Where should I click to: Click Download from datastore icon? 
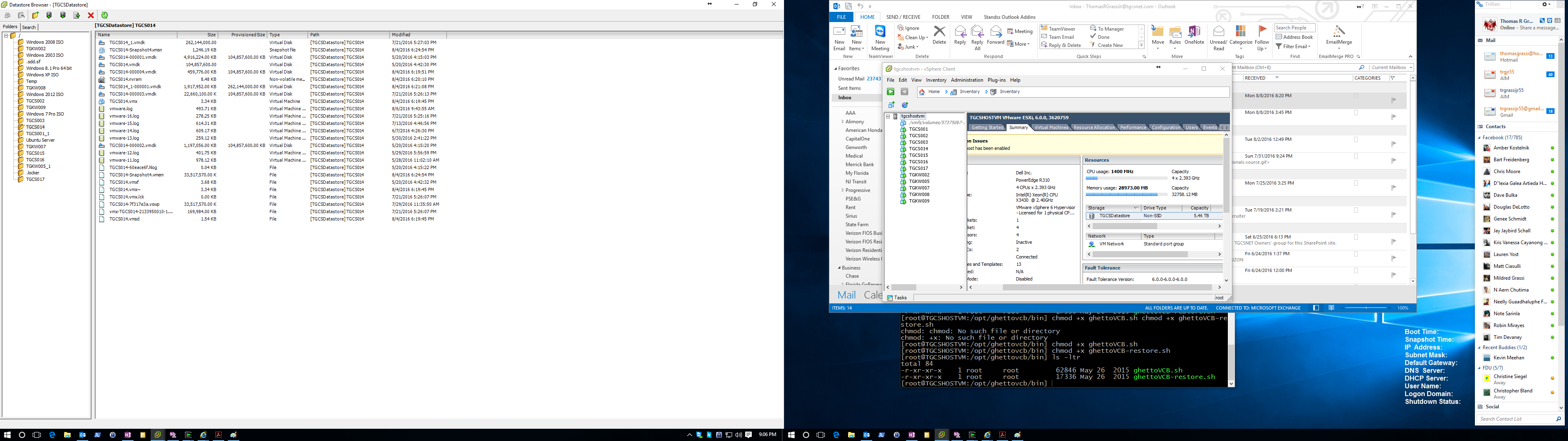[63, 15]
